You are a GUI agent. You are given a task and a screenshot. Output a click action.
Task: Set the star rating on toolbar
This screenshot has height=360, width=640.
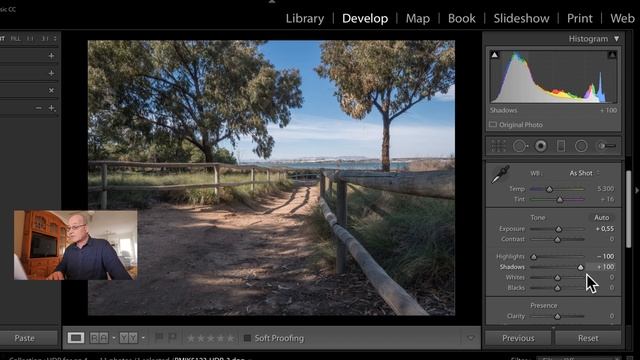[x=211, y=338]
